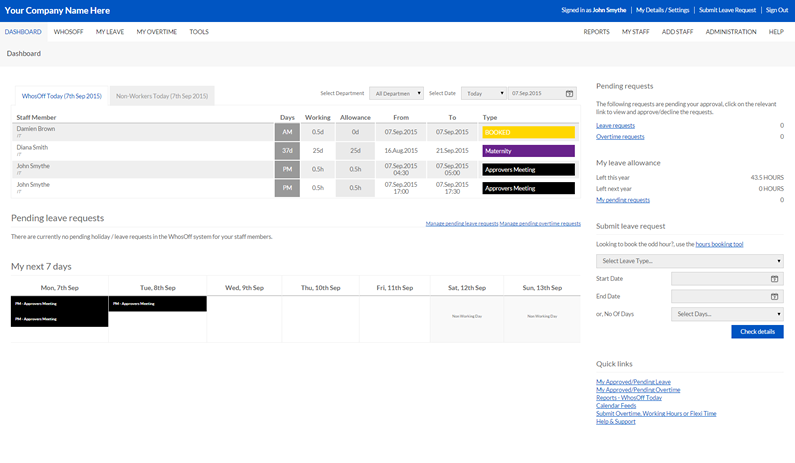795x463 pixels.
Task: Click the End Date calendar icon
Action: pos(775,296)
